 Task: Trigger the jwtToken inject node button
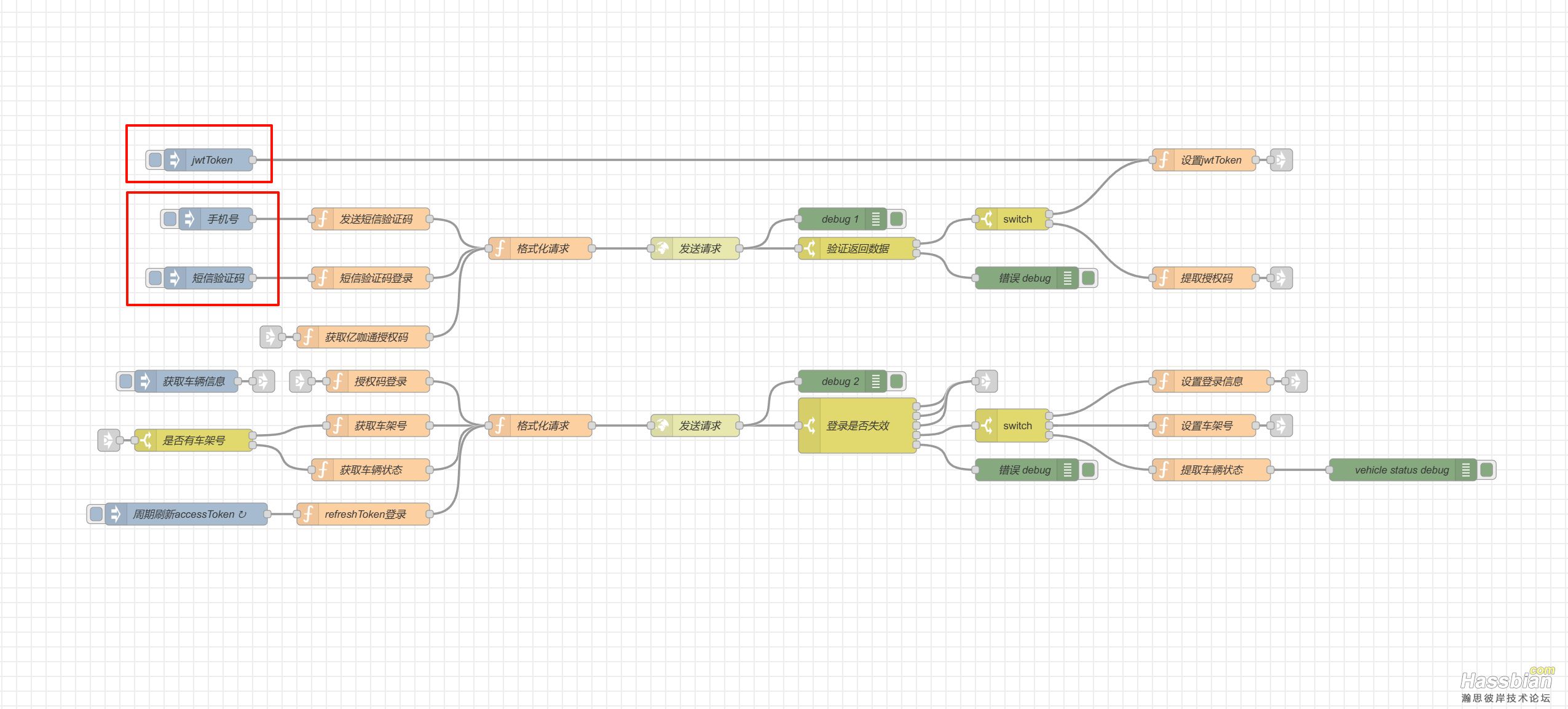point(156,160)
